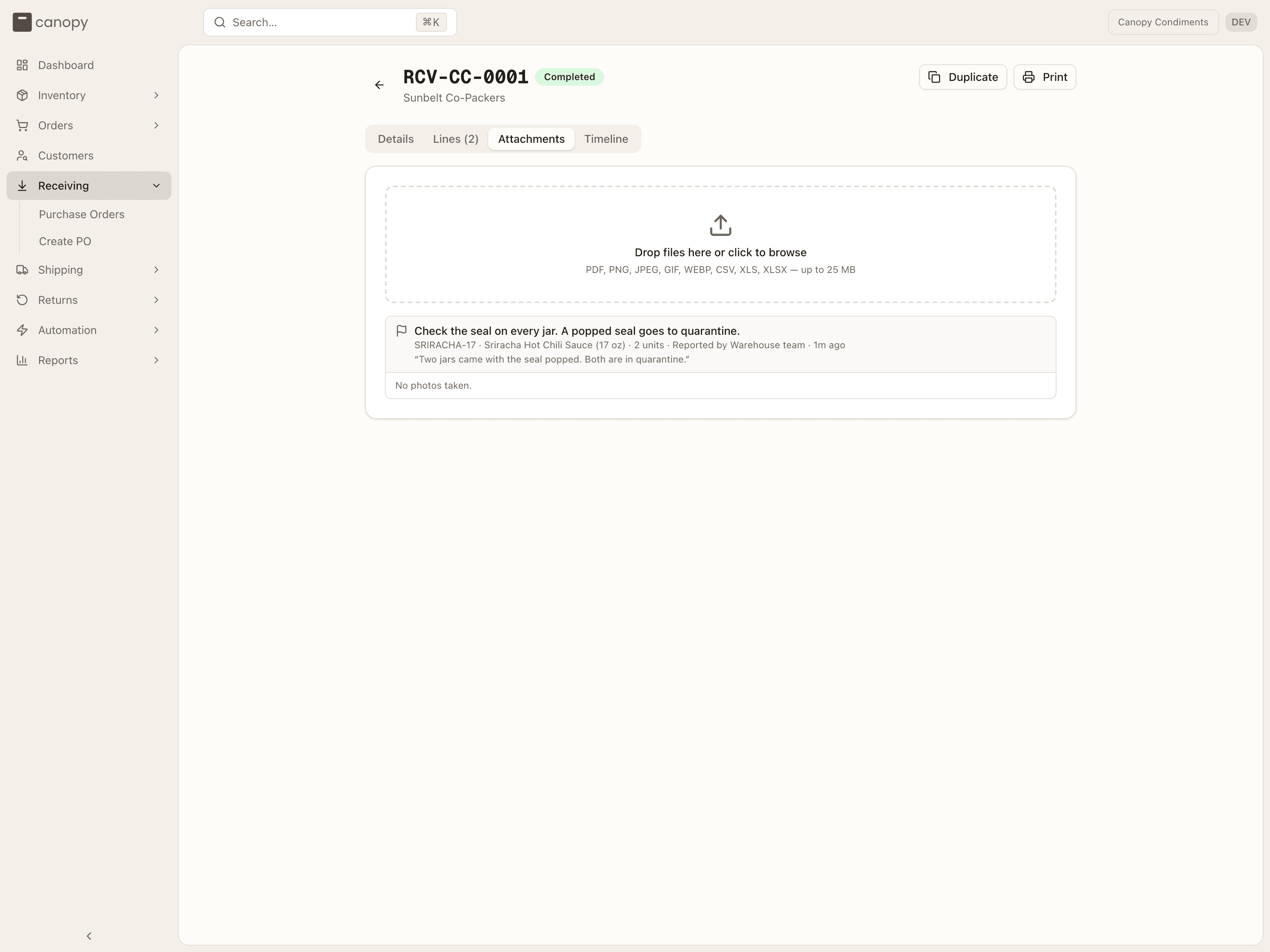This screenshot has height=952, width=1270.
Task: Open Create PO in sidebar
Action: [x=65, y=241]
